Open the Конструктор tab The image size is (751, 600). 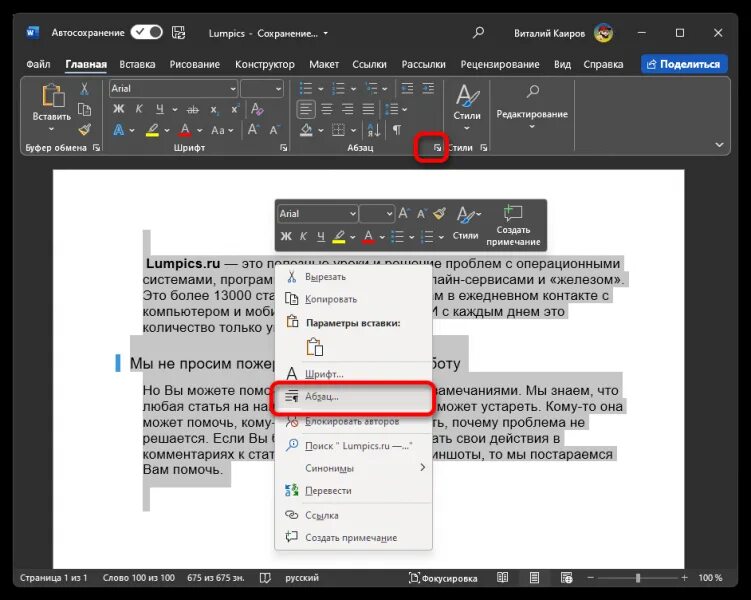pyautogui.click(x=264, y=64)
